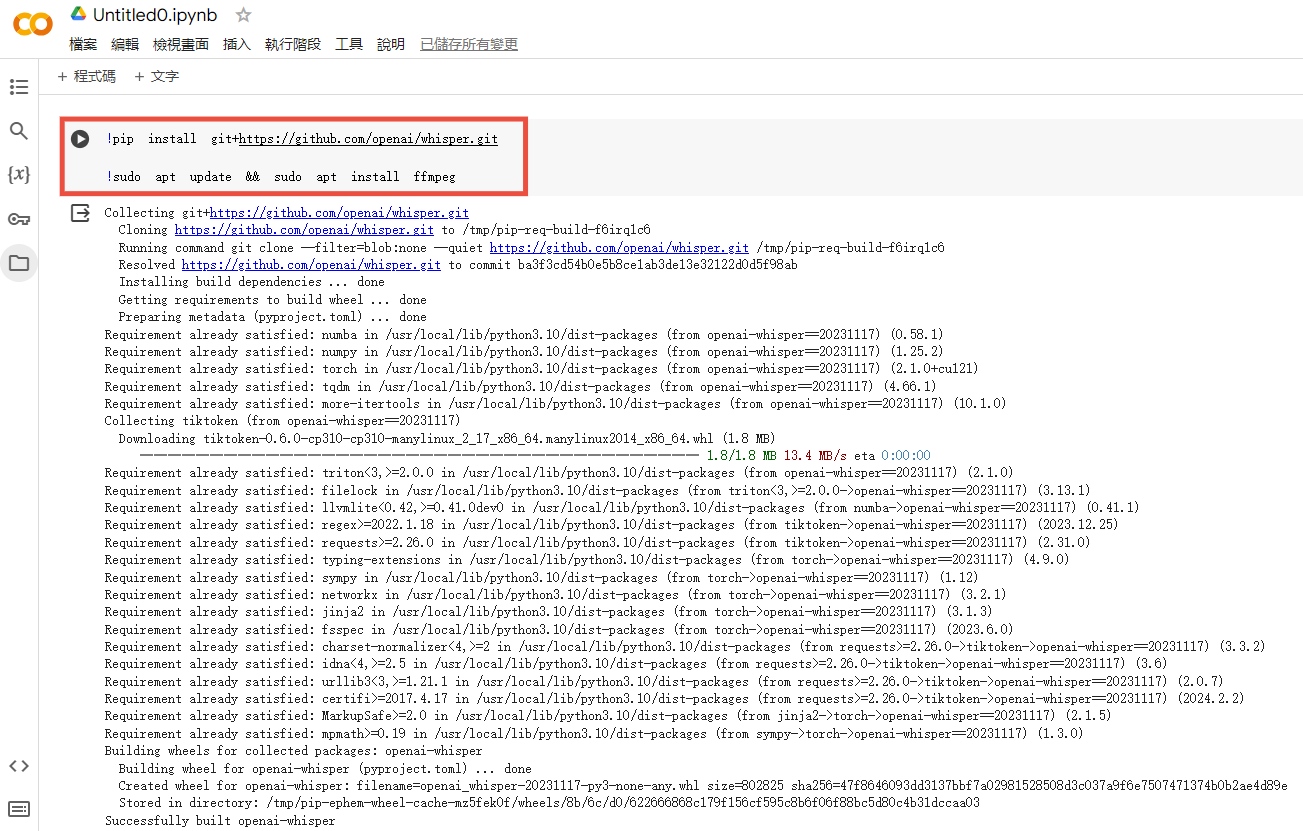Image resolution: width=1303 pixels, height=831 pixels.
Task: Open the files folder panel
Action: pos(19,263)
